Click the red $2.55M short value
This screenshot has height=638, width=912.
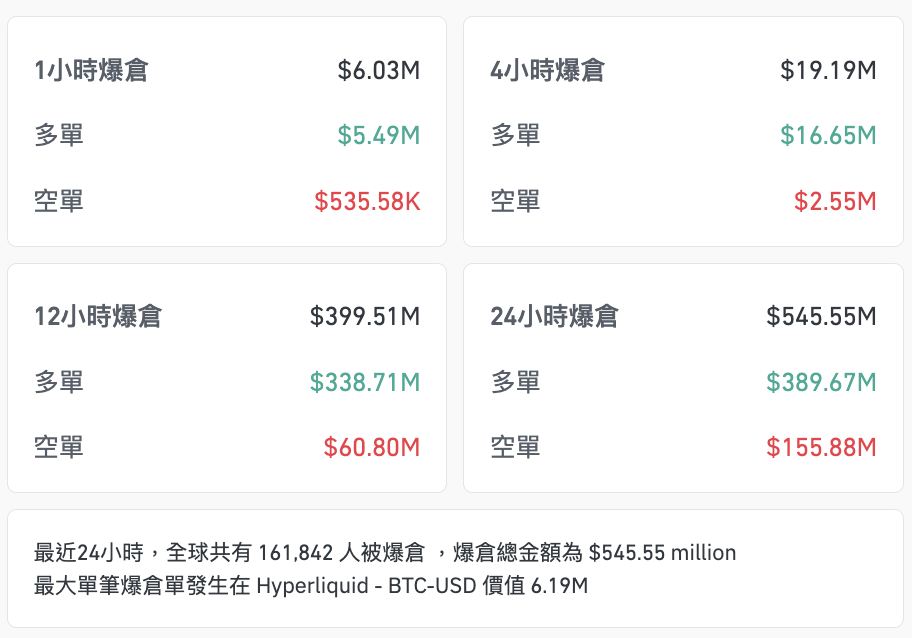tap(835, 201)
